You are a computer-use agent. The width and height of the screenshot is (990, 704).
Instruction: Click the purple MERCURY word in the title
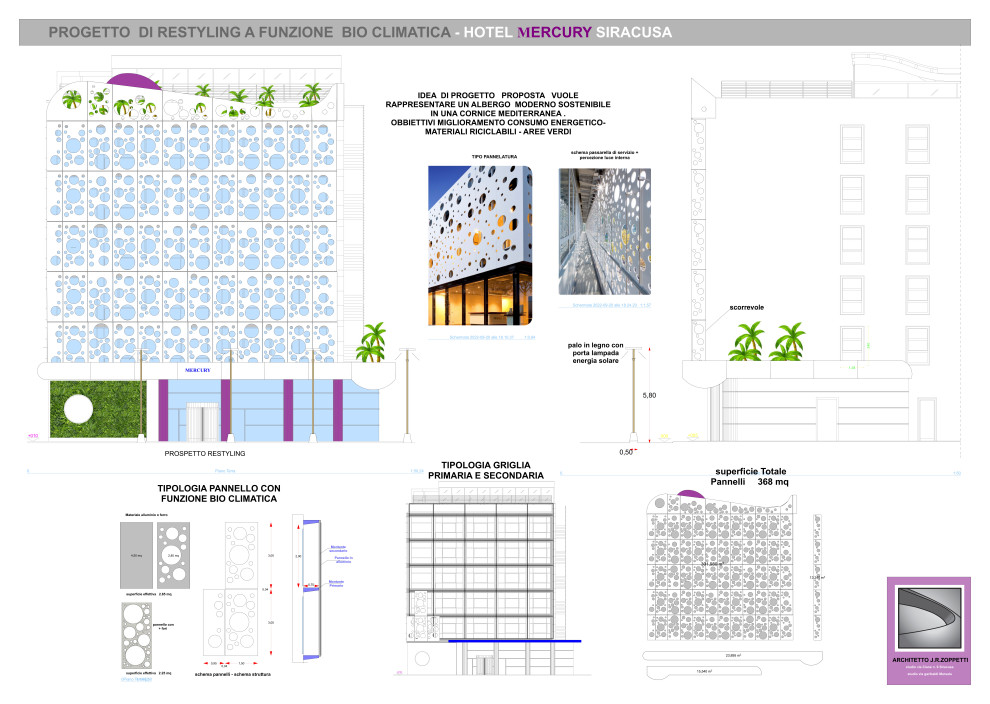(553, 32)
